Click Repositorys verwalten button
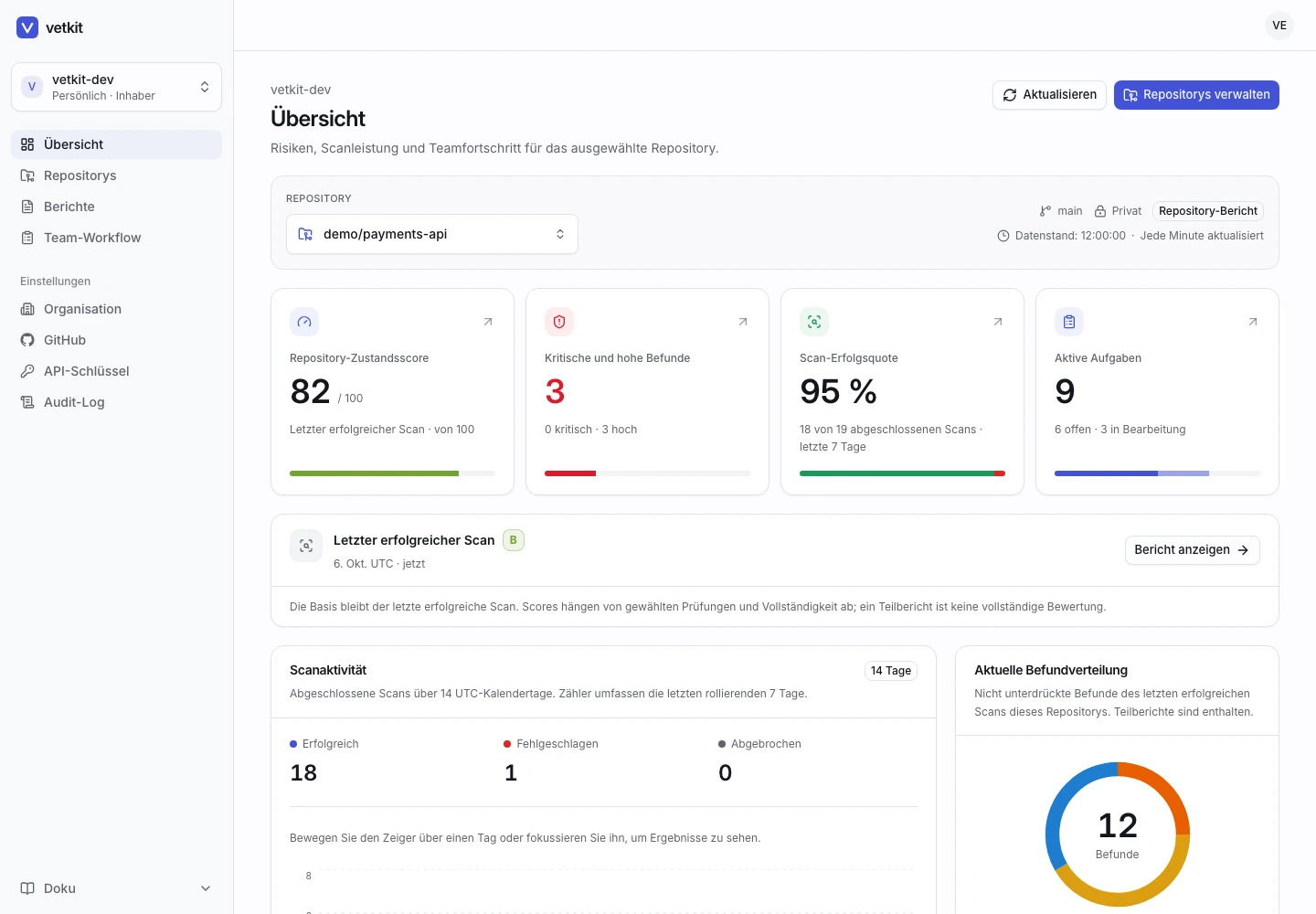Viewport: 1316px width, 914px height. click(x=1196, y=95)
